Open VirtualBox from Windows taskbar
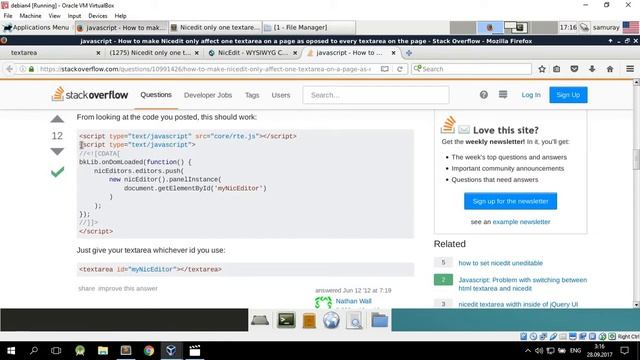 (x=171, y=351)
